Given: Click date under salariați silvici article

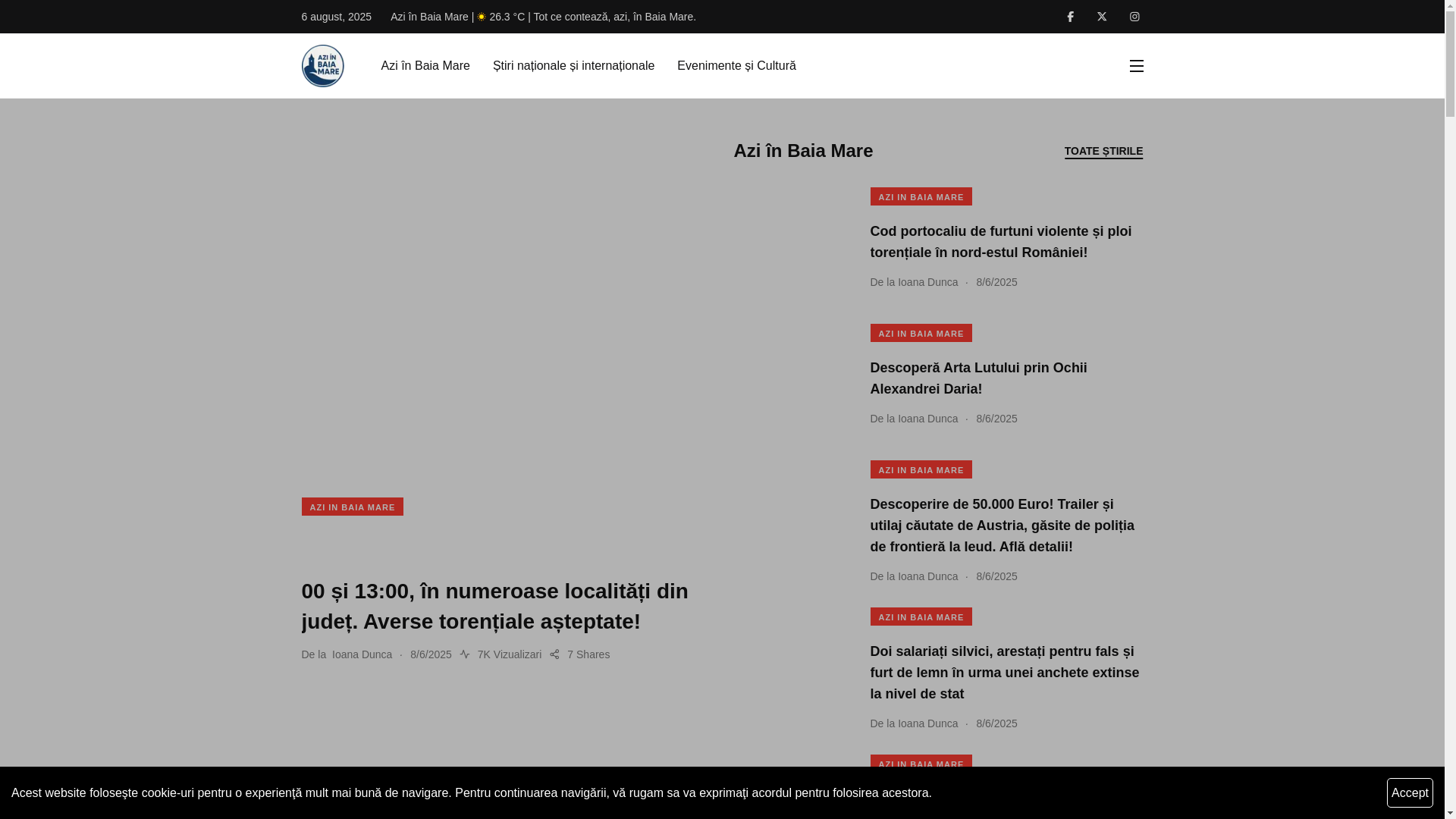Looking at the screenshot, I should click(x=996, y=723).
